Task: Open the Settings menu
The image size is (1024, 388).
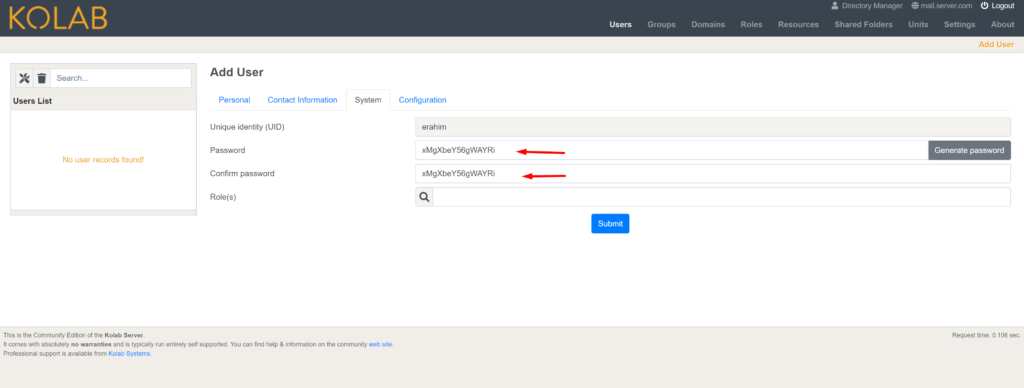Action: [959, 25]
